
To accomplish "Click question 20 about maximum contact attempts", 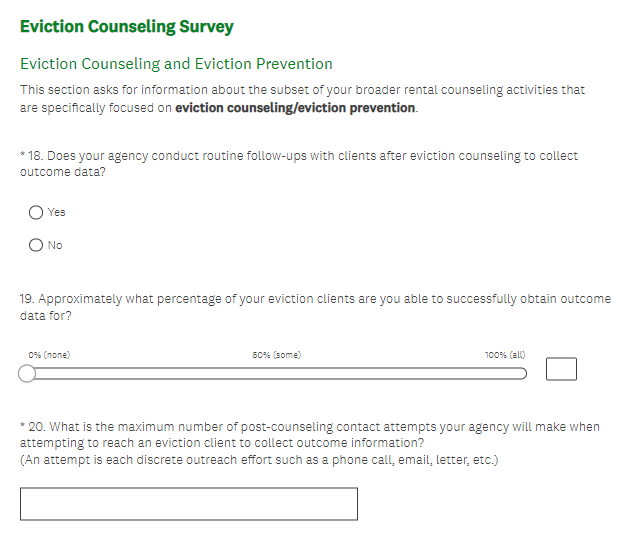I will pos(310,434).
